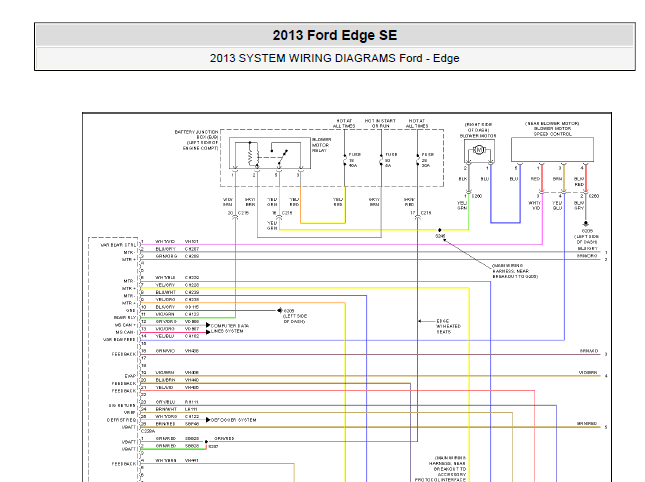The width and height of the screenshot is (645, 482).
Task: Click connector 'C215' label at pin 17
Action: 426,213
